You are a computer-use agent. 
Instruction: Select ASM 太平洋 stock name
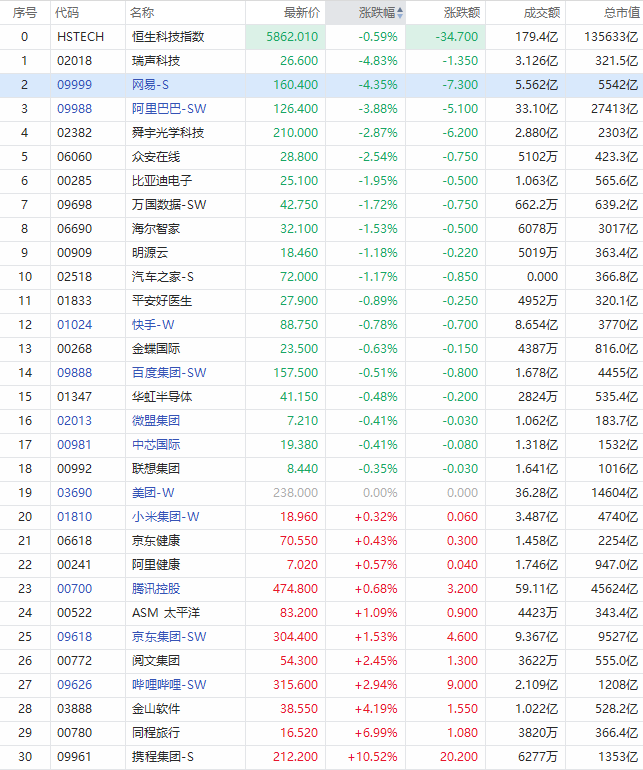[166, 613]
